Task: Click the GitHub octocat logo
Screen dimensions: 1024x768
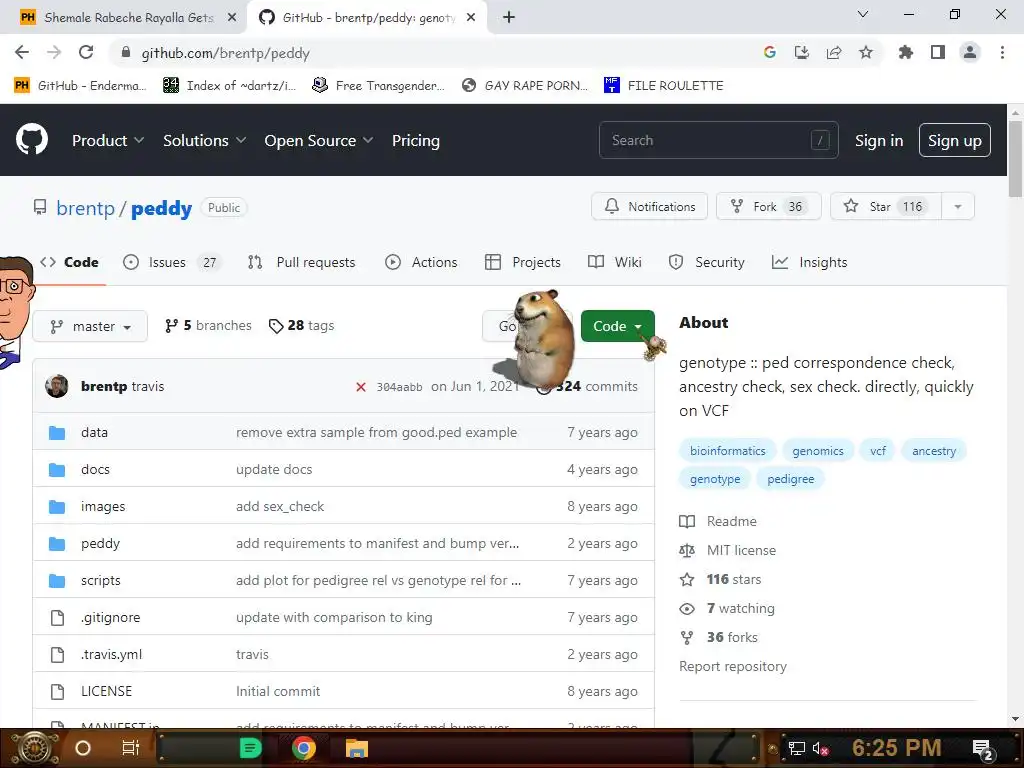Action: (x=32, y=139)
